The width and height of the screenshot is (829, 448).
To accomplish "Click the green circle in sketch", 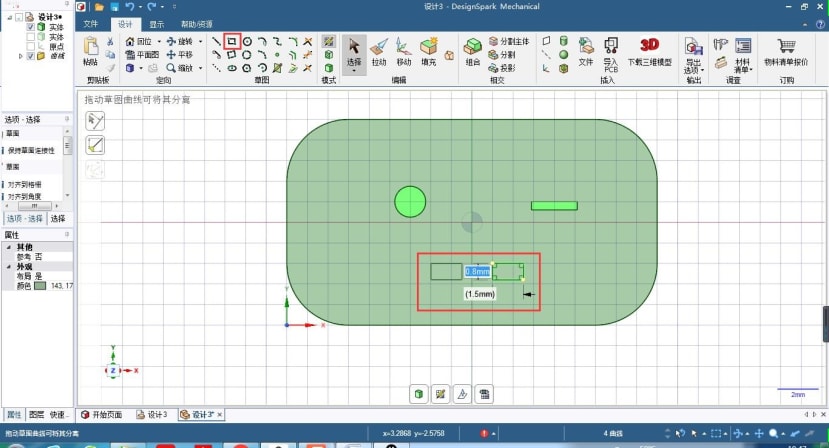I will 410,202.
